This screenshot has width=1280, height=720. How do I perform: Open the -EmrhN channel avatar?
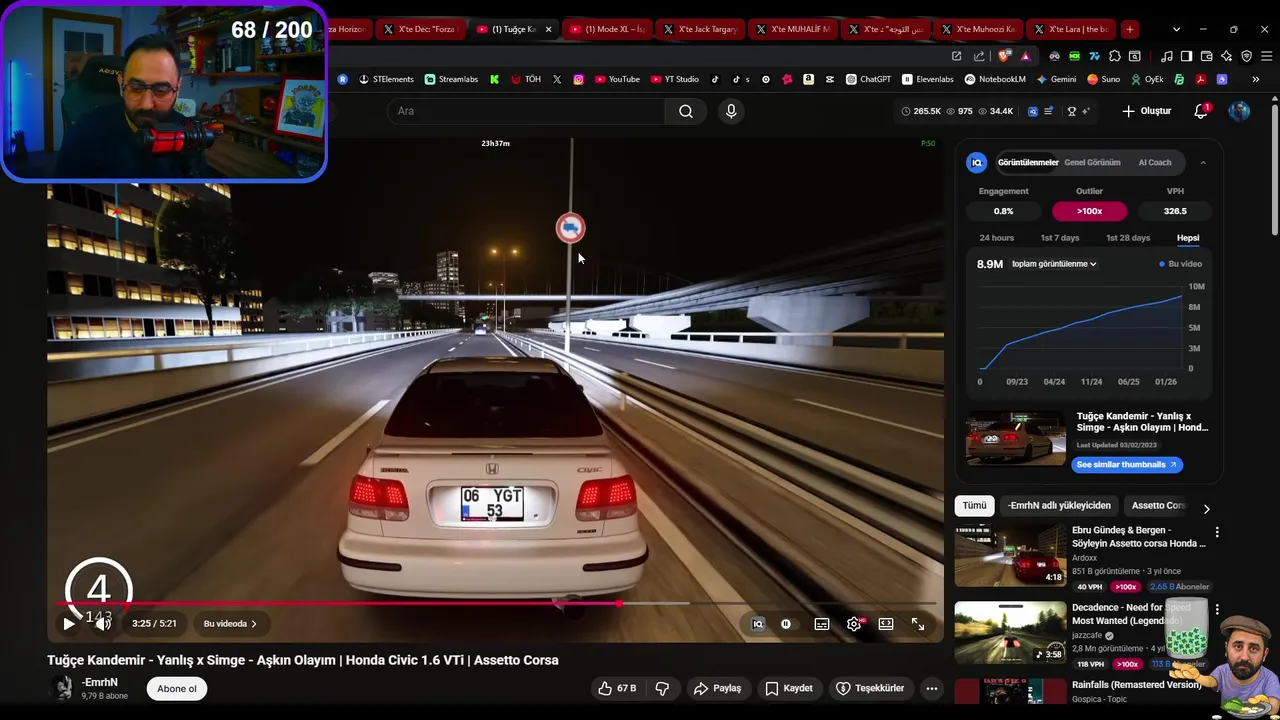coord(63,688)
